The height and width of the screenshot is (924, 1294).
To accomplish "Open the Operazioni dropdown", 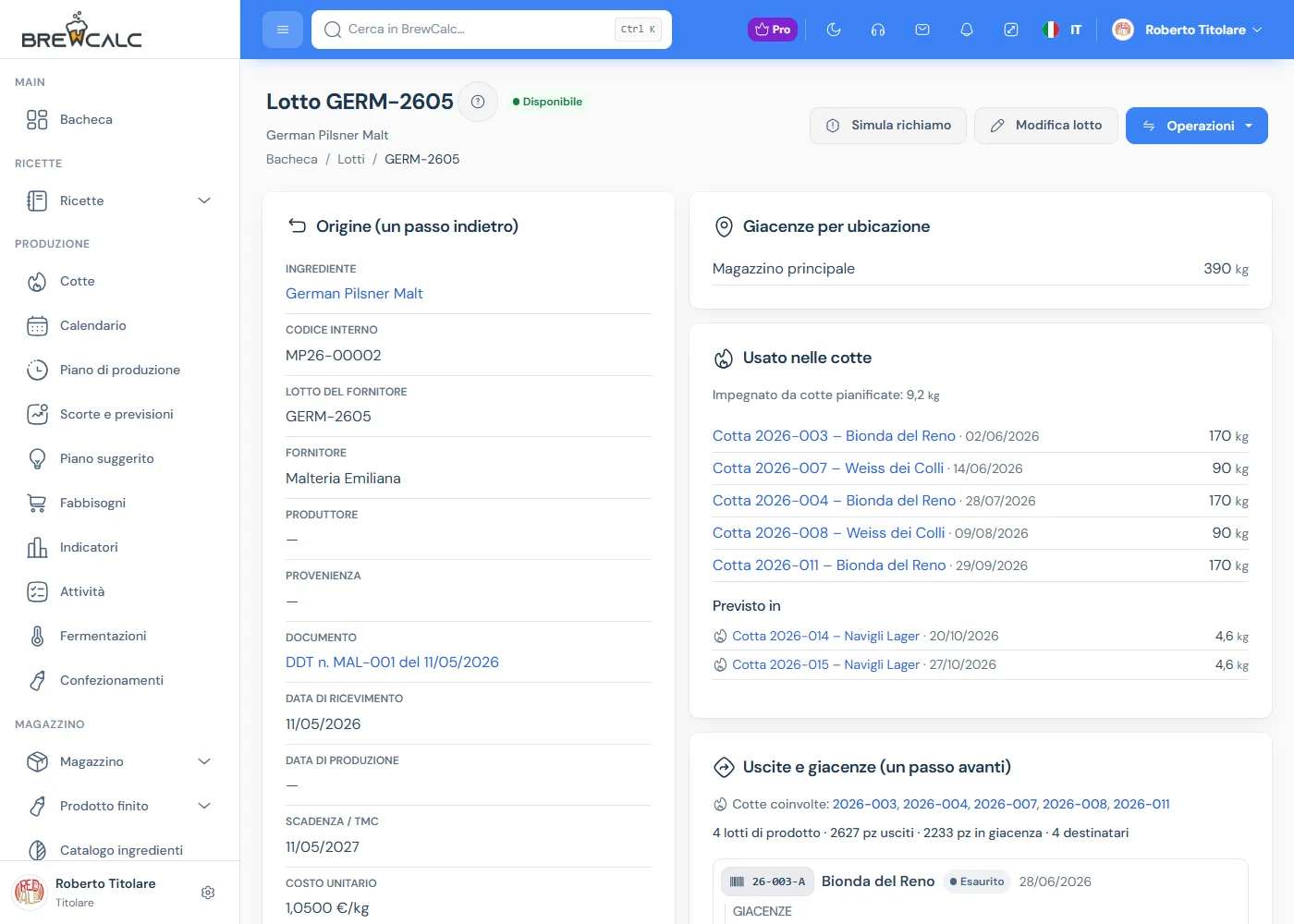I will [x=1197, y=126].
